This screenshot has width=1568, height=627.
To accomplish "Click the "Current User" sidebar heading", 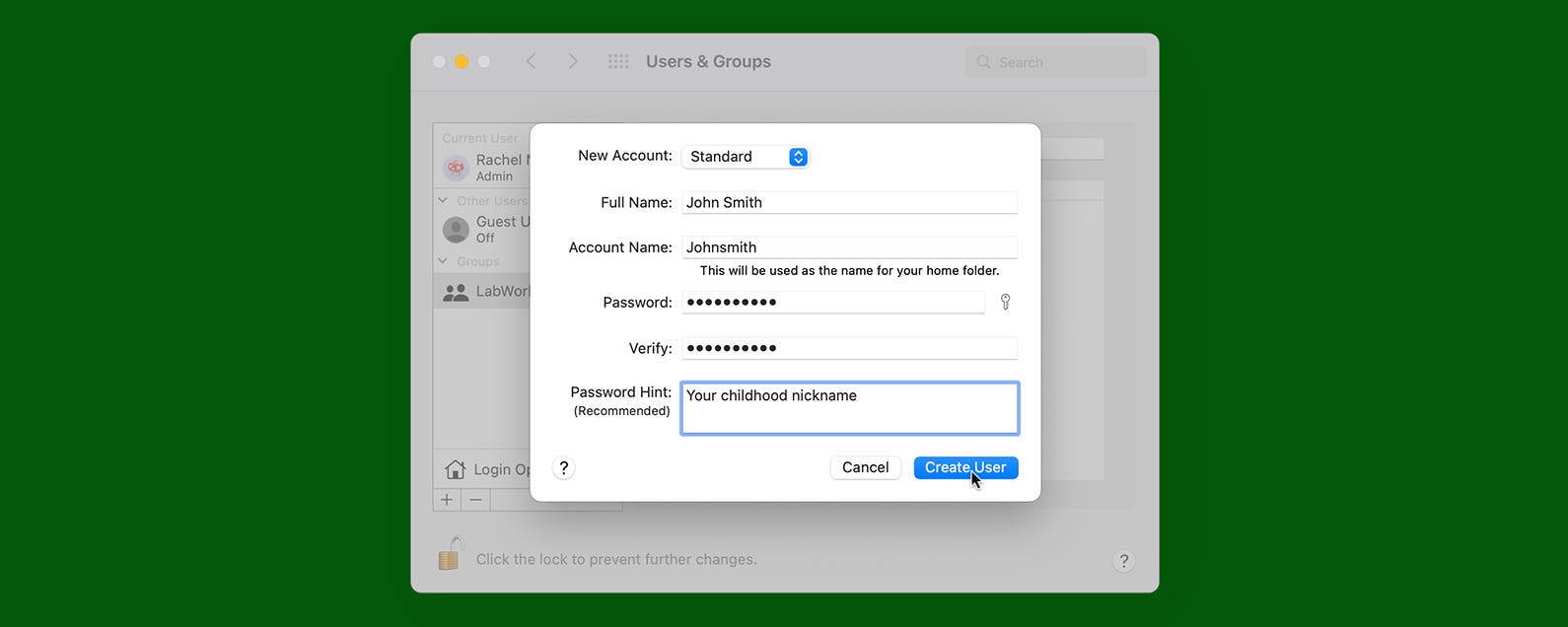I will pos(480,138).
